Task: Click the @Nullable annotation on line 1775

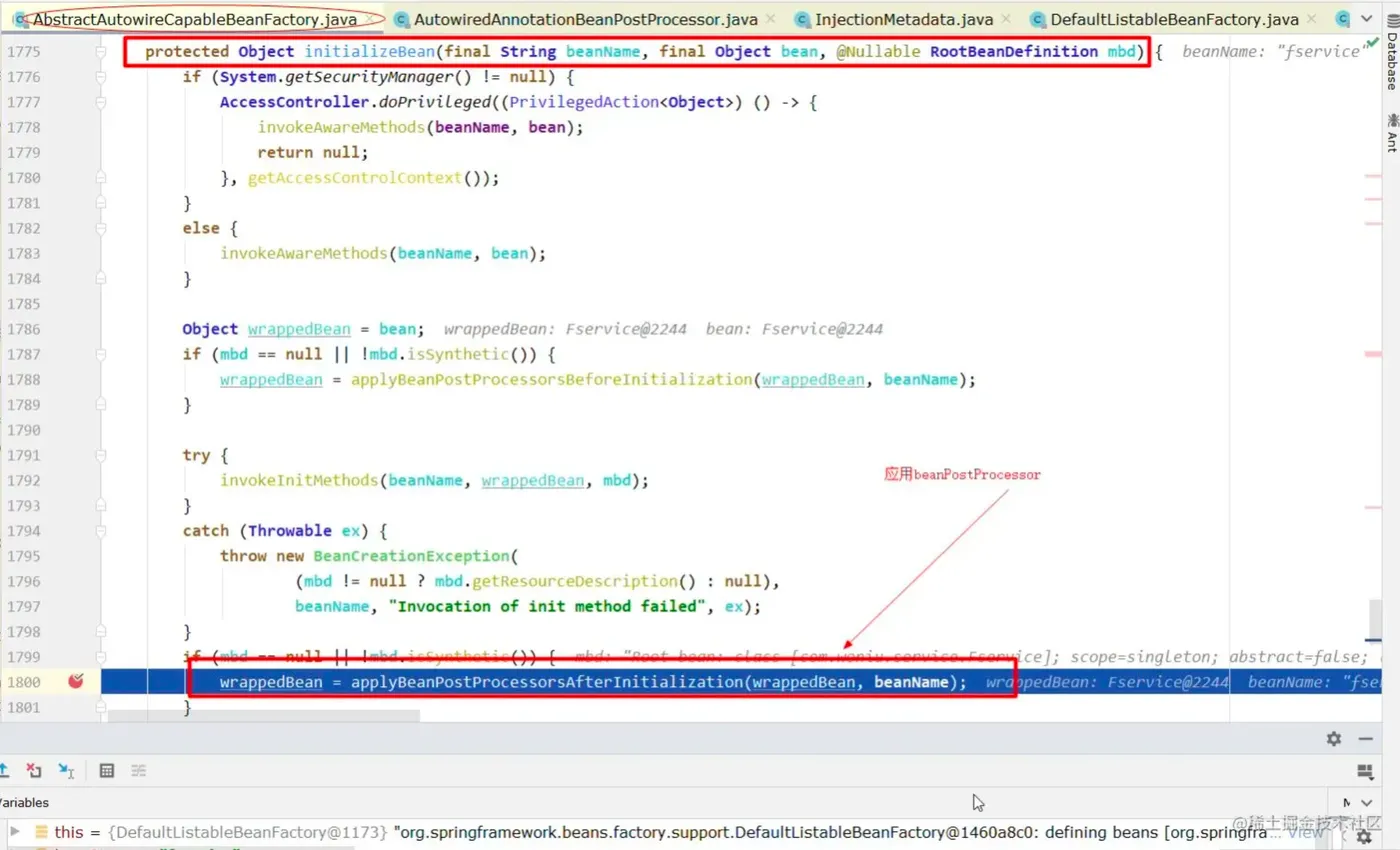Action: 878,51
